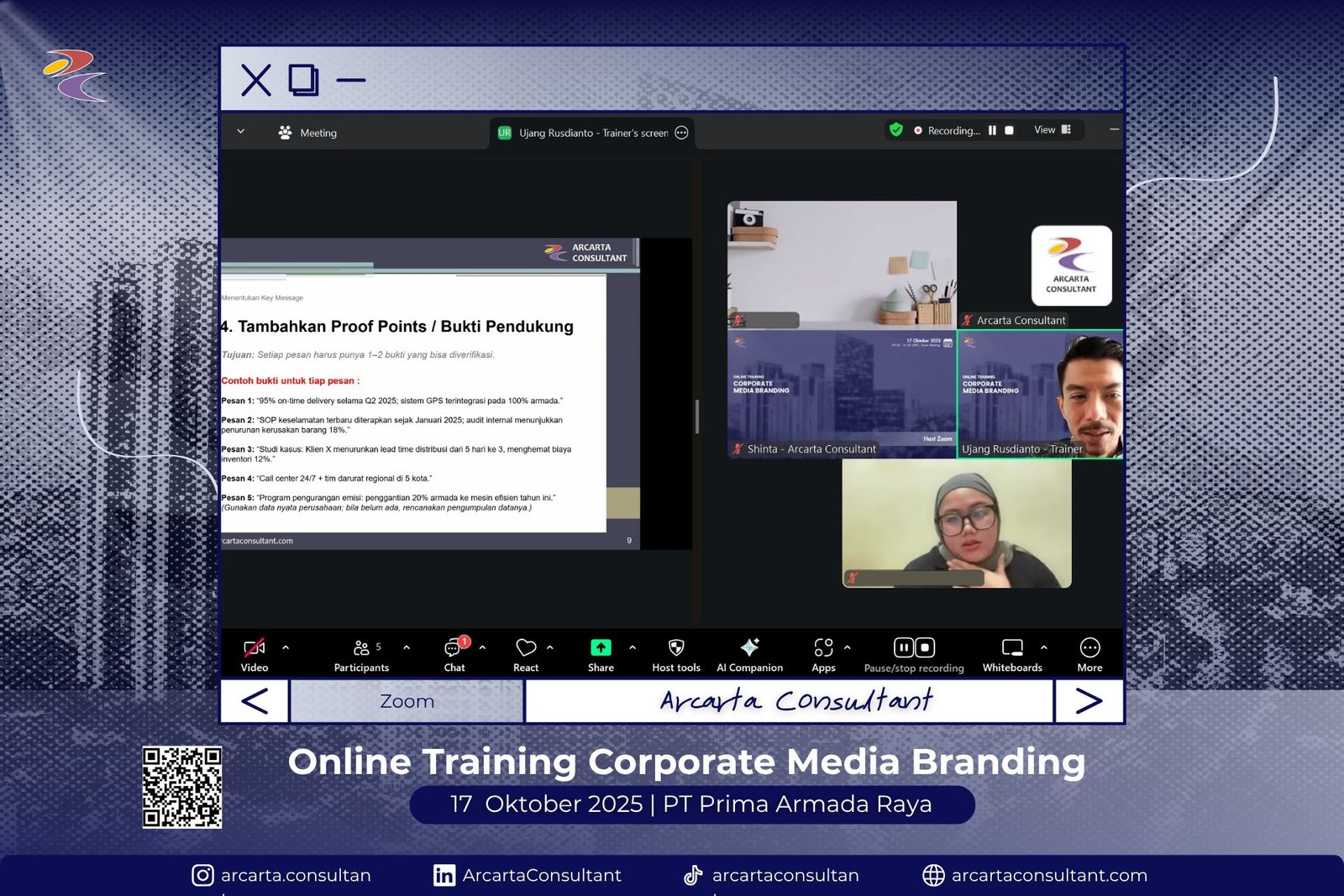The image size is (1344, 896).
Task: Launch AI Companion
Action: click(749, 655)
